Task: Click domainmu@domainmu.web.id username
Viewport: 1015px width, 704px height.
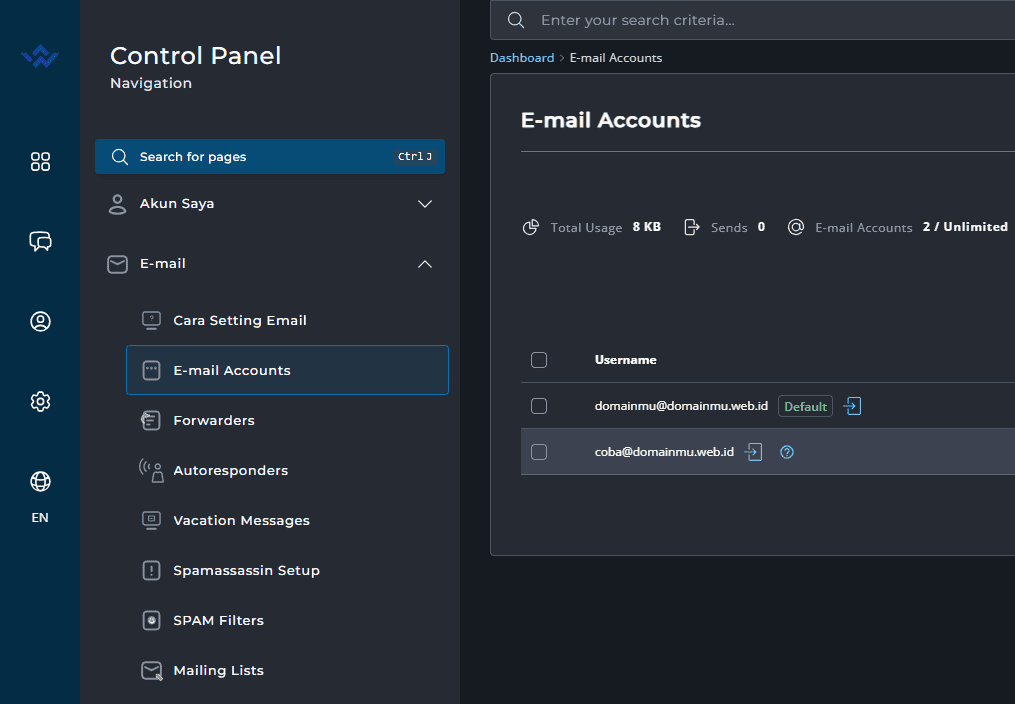Action: [681, 406]
